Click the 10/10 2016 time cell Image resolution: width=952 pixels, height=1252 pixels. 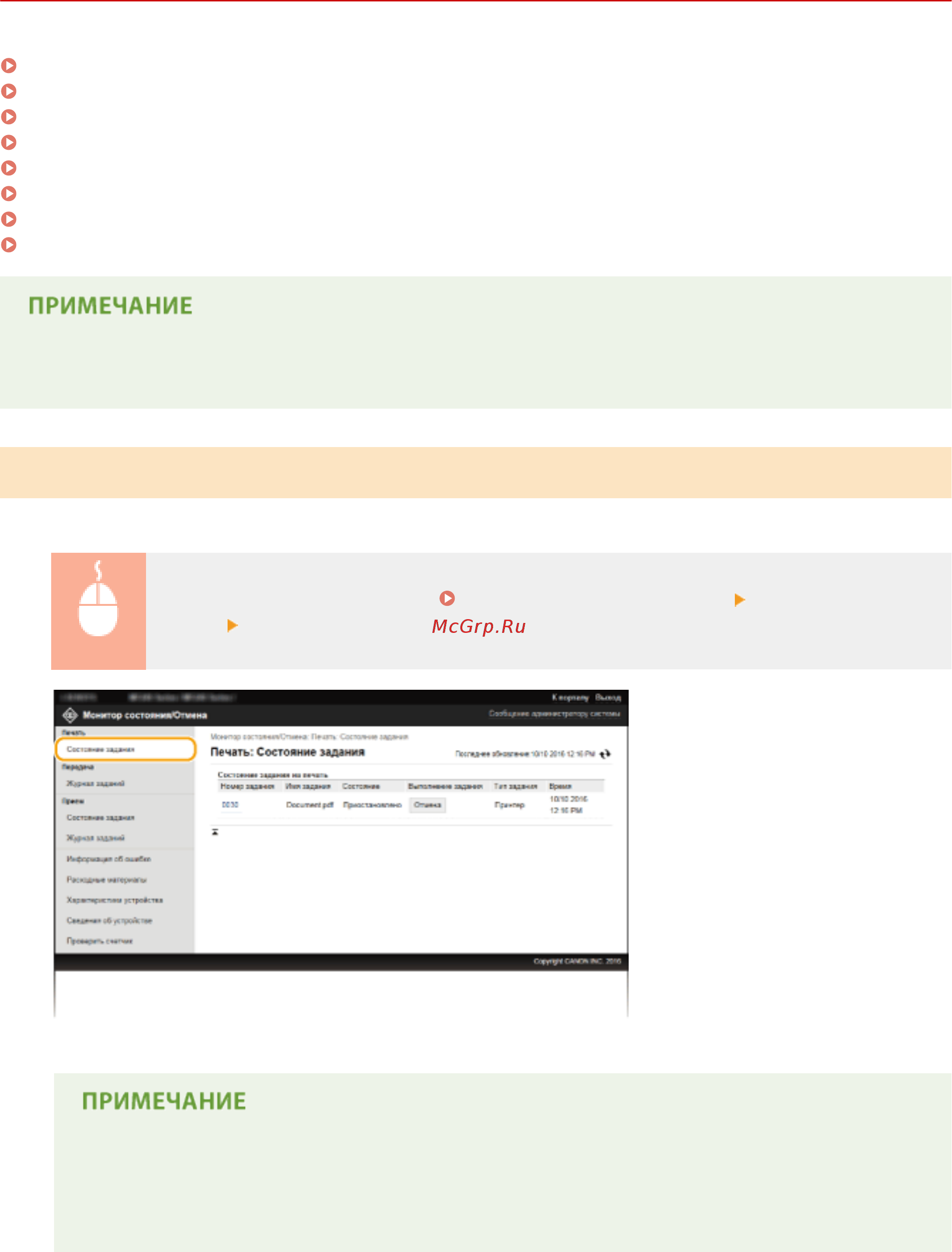pyautogui.click(x=569, y=805)
